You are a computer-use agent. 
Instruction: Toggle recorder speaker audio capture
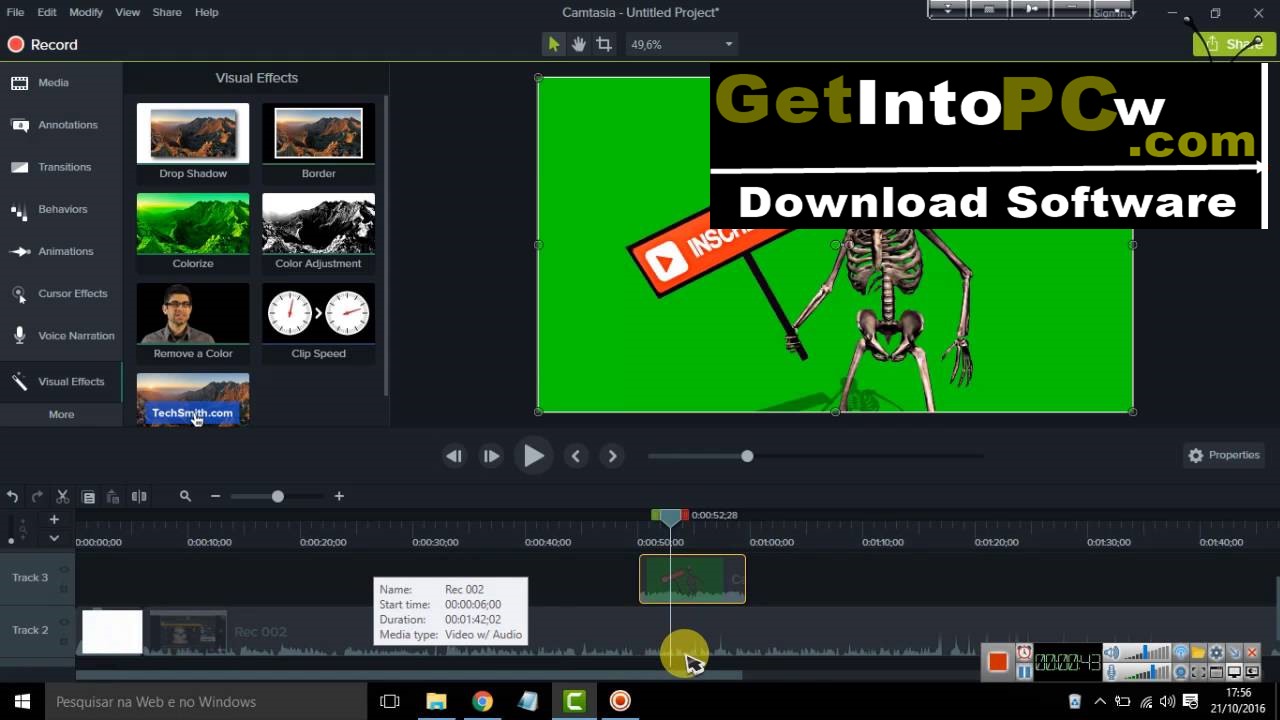1111,653
